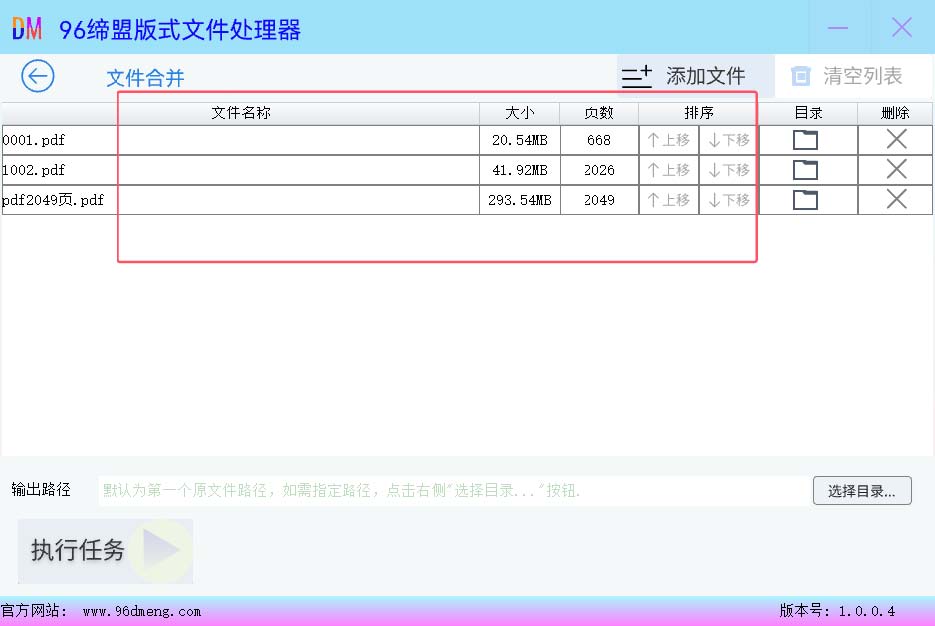Click the 文件名称 column header
Viewport: 935px width, 626px height.
coord(241,113)
